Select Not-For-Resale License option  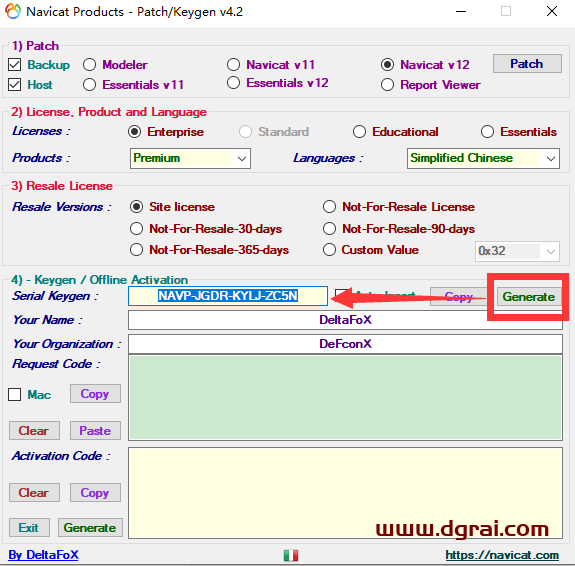click(x=329, y=207)
